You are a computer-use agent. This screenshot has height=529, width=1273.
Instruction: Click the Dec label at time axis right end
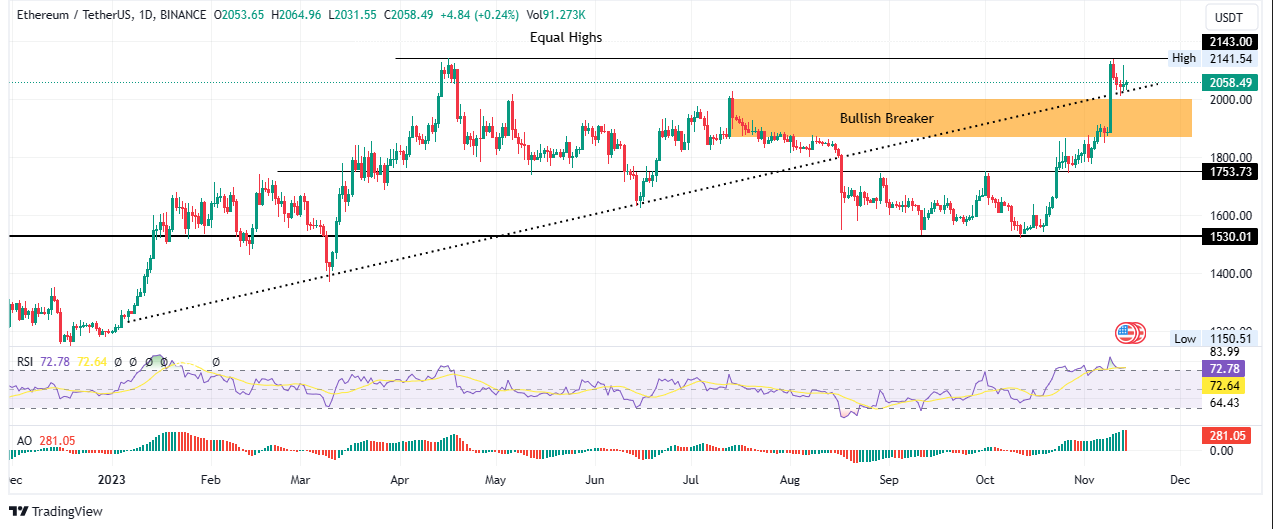coord(1180,480)
